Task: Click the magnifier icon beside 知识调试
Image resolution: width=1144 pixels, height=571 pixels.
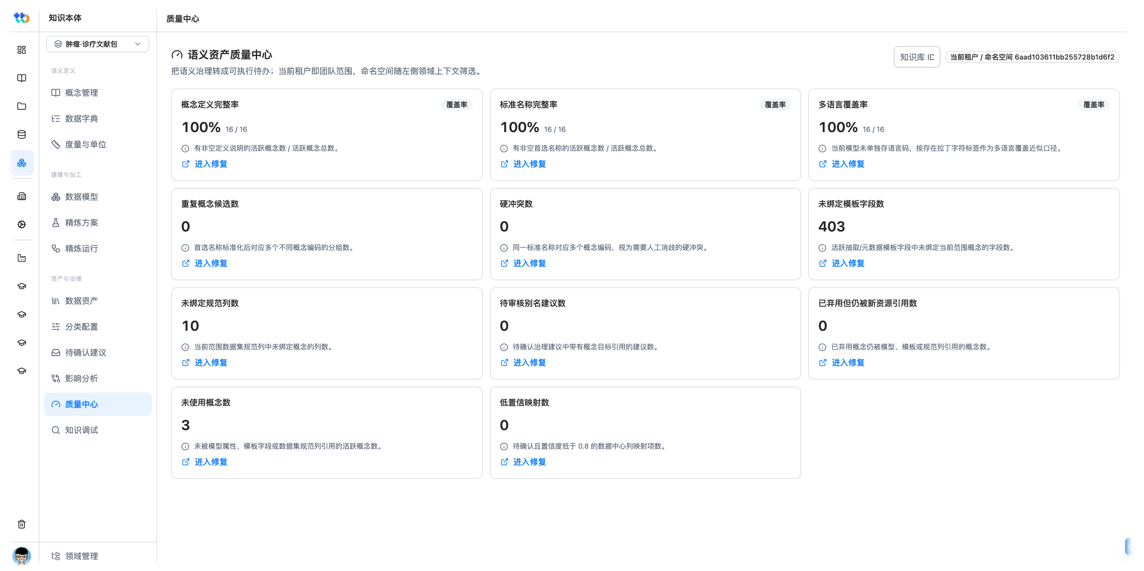Action: pos(55,430)
